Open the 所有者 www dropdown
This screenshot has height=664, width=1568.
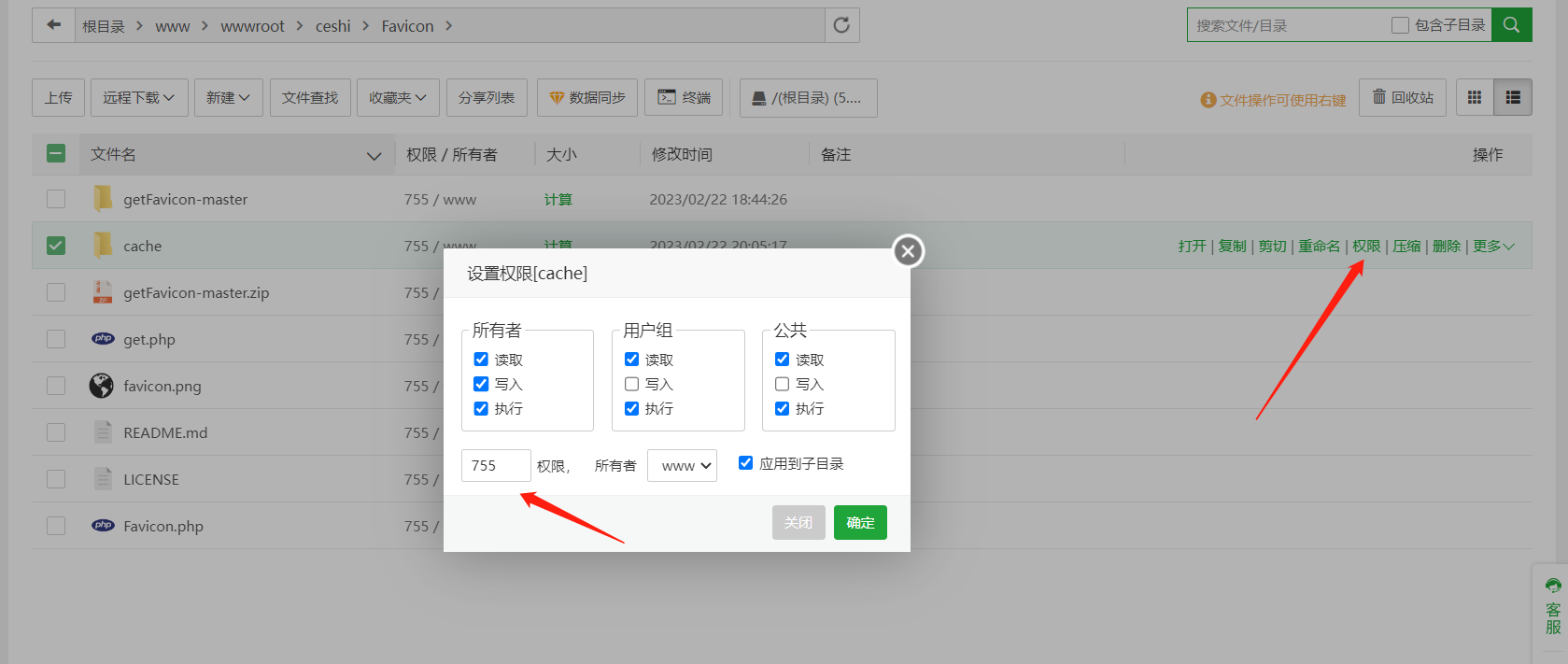click(682, 465)
